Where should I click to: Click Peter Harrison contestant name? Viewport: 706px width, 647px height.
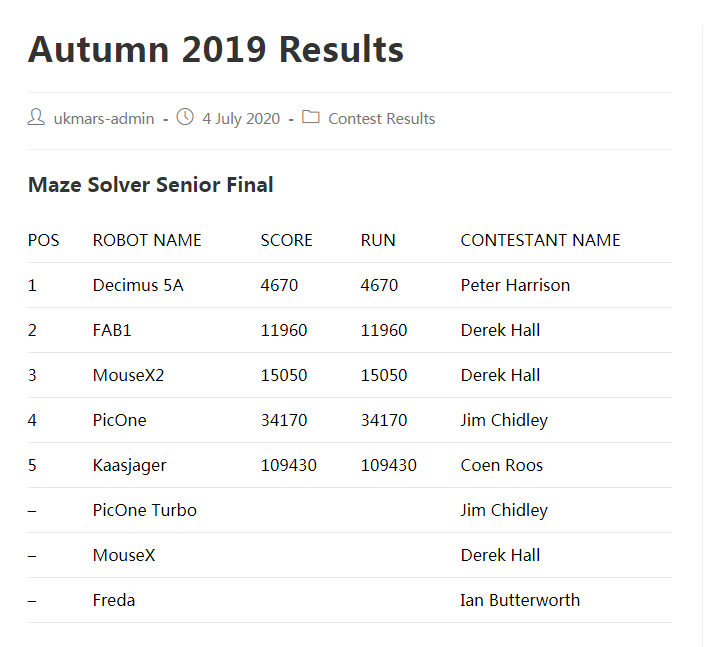pos(515,285)
